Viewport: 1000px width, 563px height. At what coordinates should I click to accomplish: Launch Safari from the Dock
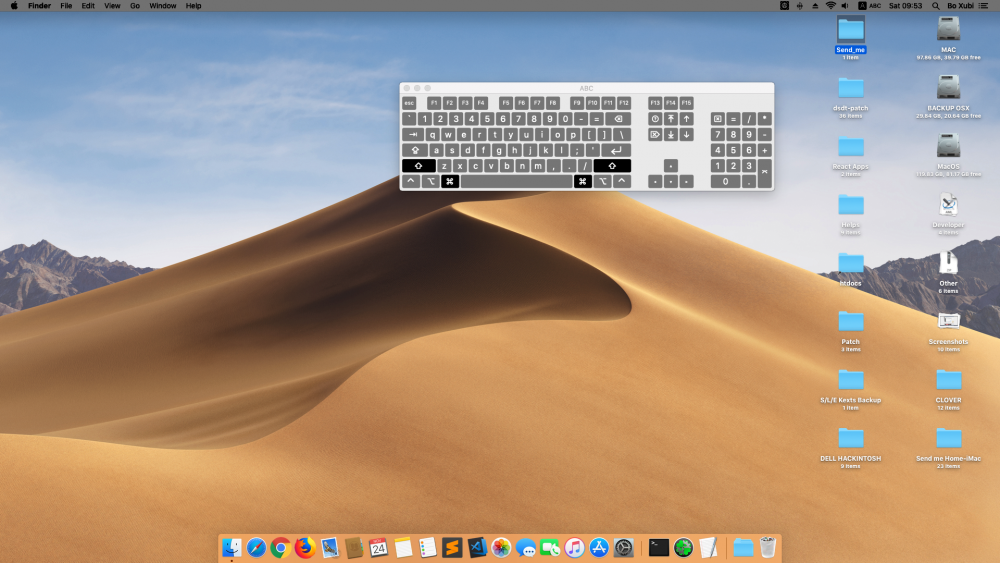(x=256, y=548)
